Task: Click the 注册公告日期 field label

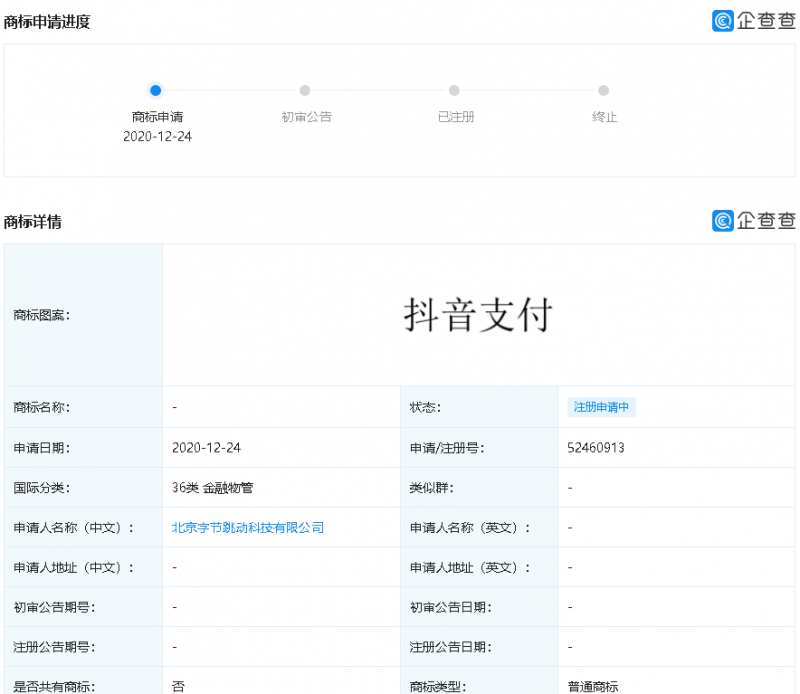Action: pos(451,647)
